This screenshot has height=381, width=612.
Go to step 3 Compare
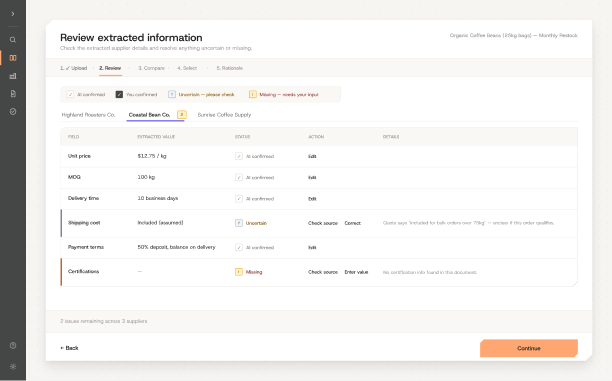click(x=151, y=68)
